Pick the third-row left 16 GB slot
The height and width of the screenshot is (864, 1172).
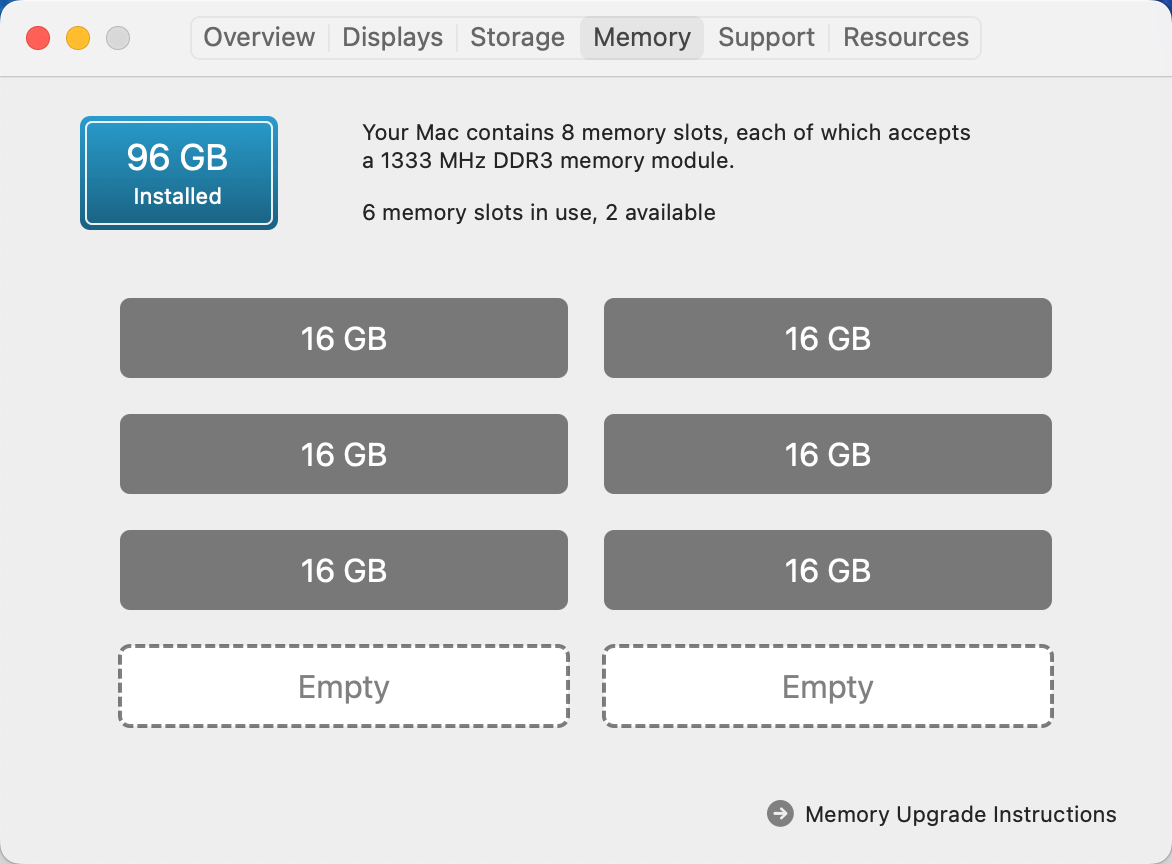tap(344, 570)
